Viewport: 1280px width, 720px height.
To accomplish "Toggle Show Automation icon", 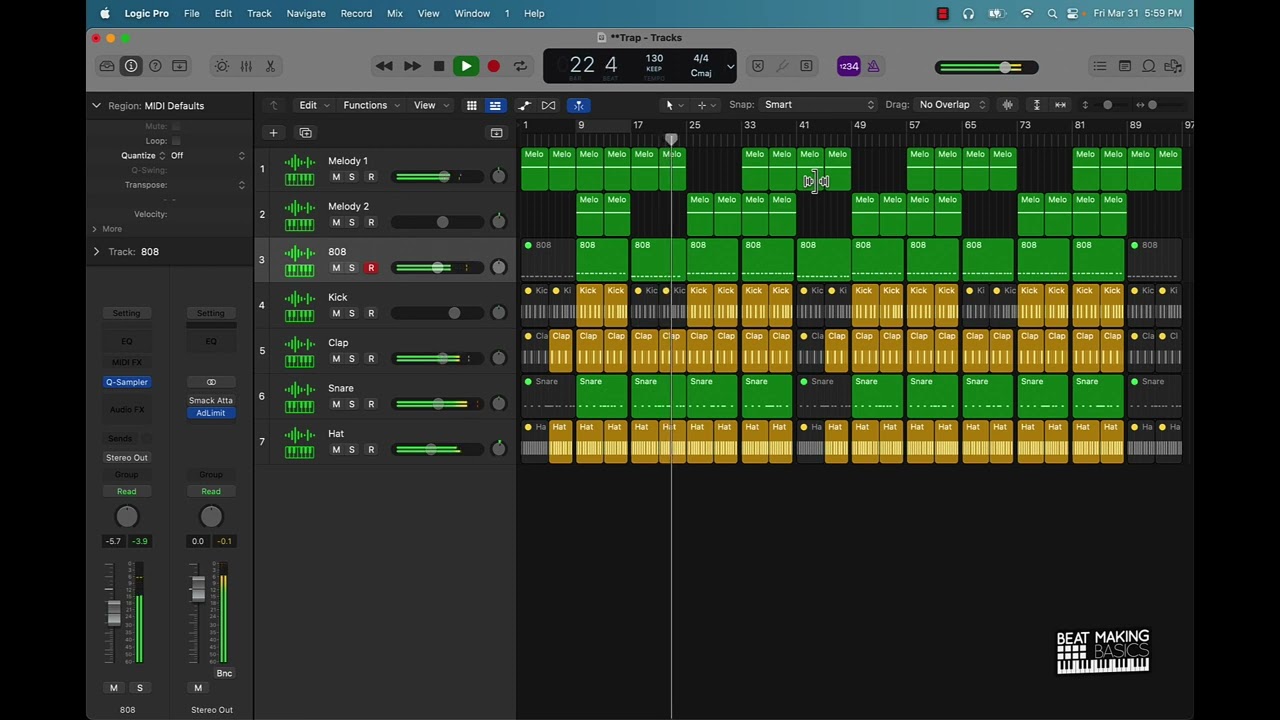I will point(525,105).
